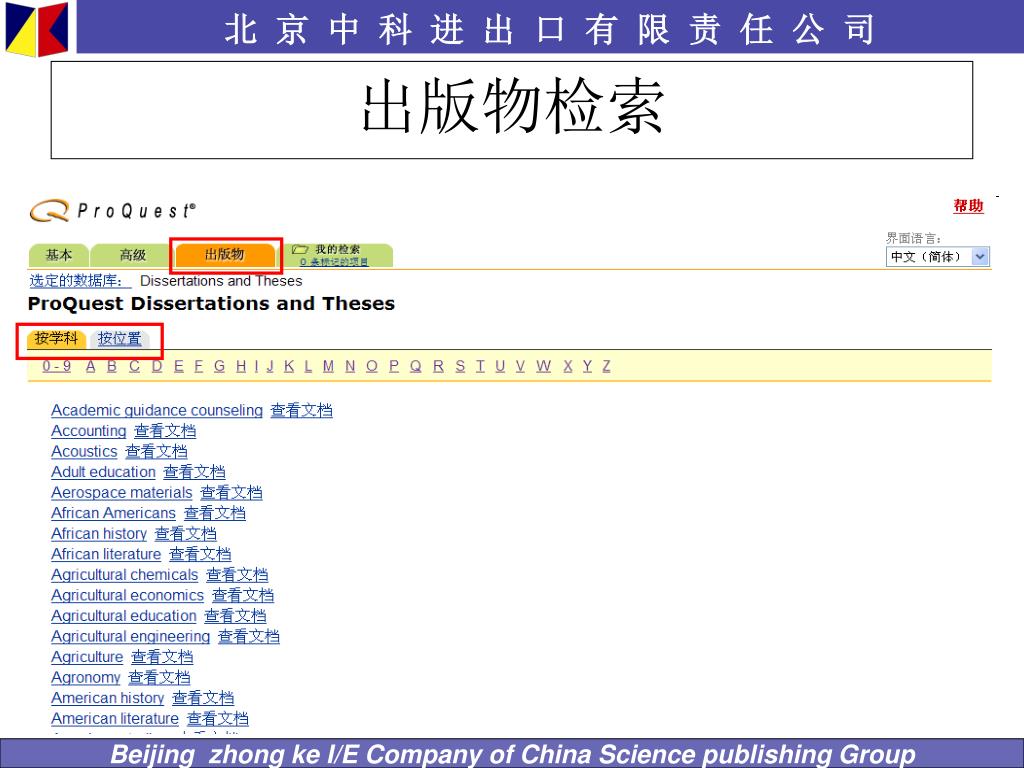
Task: Click the marked items link under 我的检索
Action: (334, 262)
